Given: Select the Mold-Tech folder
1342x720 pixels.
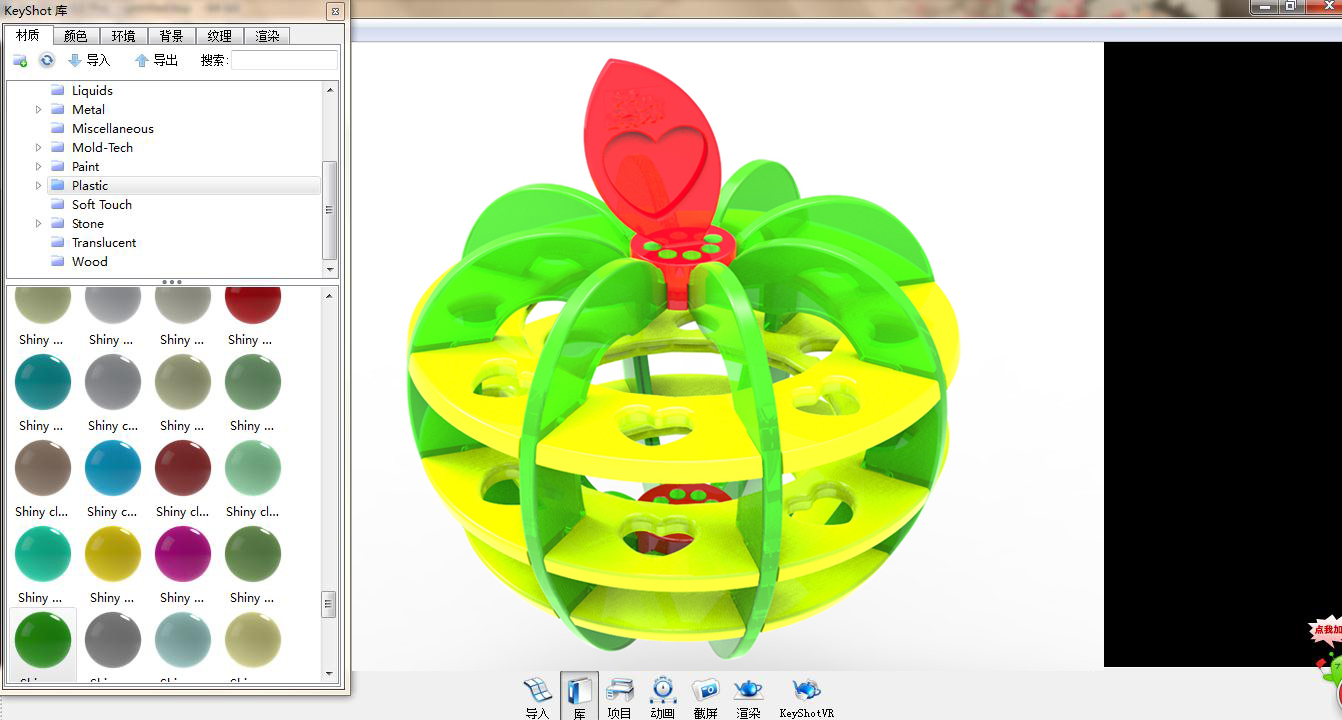Looking at the screenshot, I should [102, 148].
